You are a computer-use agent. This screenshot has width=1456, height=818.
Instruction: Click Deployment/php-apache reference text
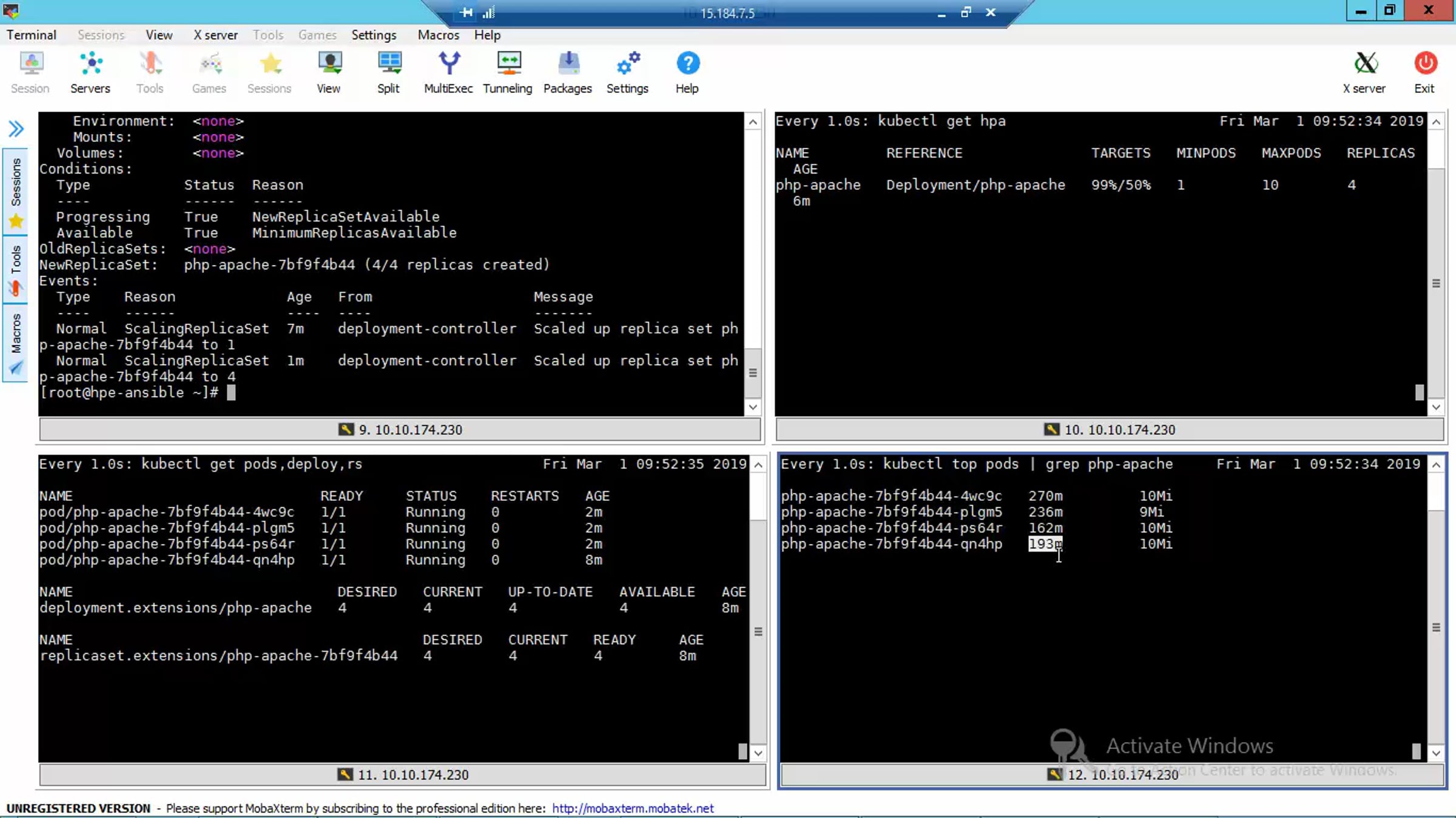click(x=976, y=185)
